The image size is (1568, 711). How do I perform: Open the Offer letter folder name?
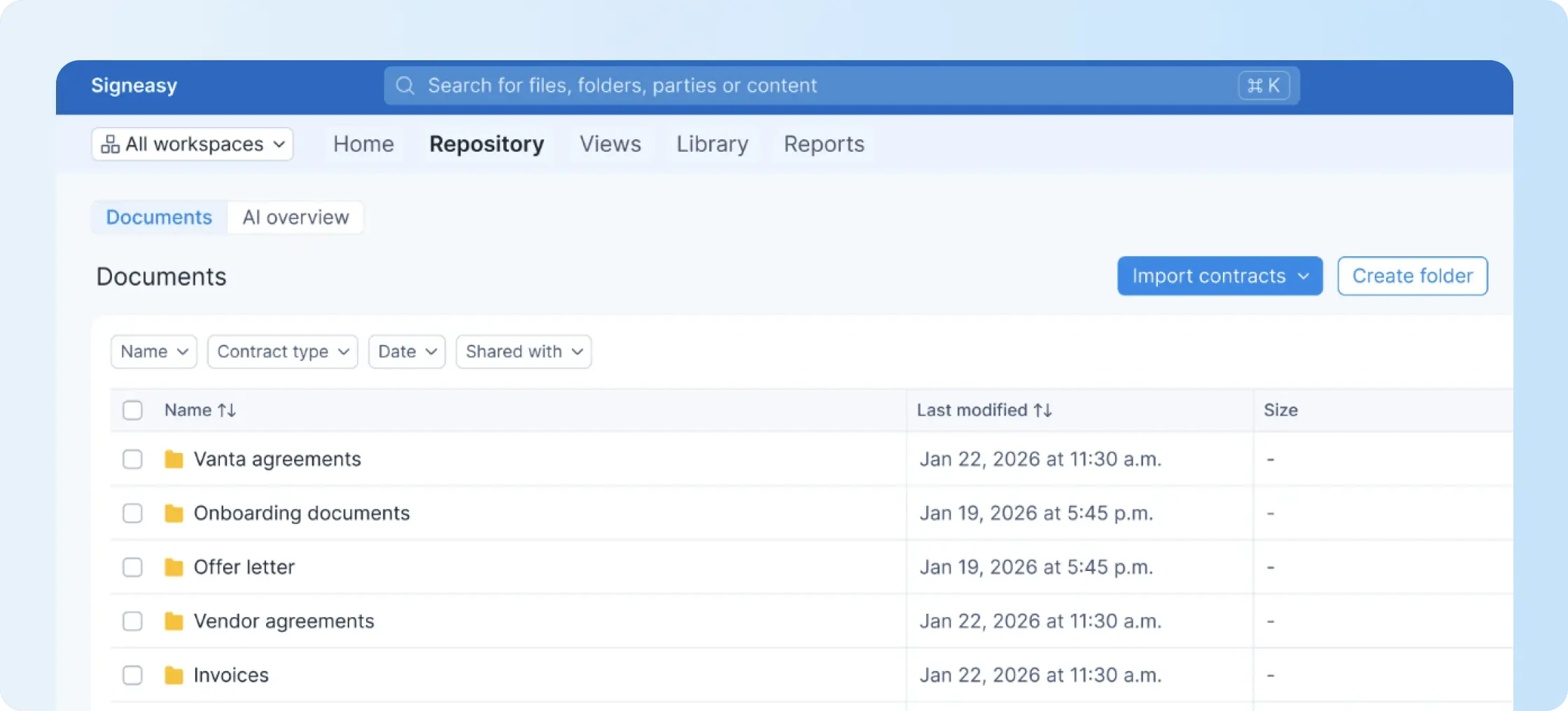244,567
